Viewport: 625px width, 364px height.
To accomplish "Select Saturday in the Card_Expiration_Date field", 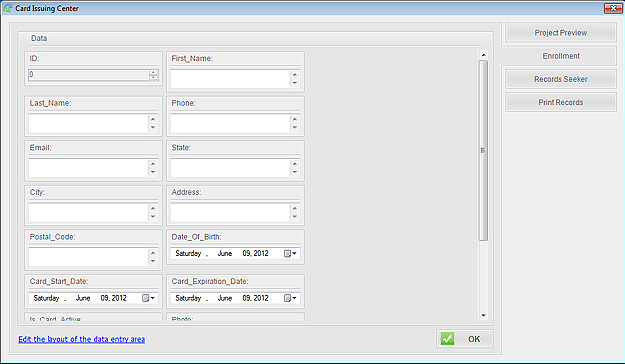I will coord(188,298).
